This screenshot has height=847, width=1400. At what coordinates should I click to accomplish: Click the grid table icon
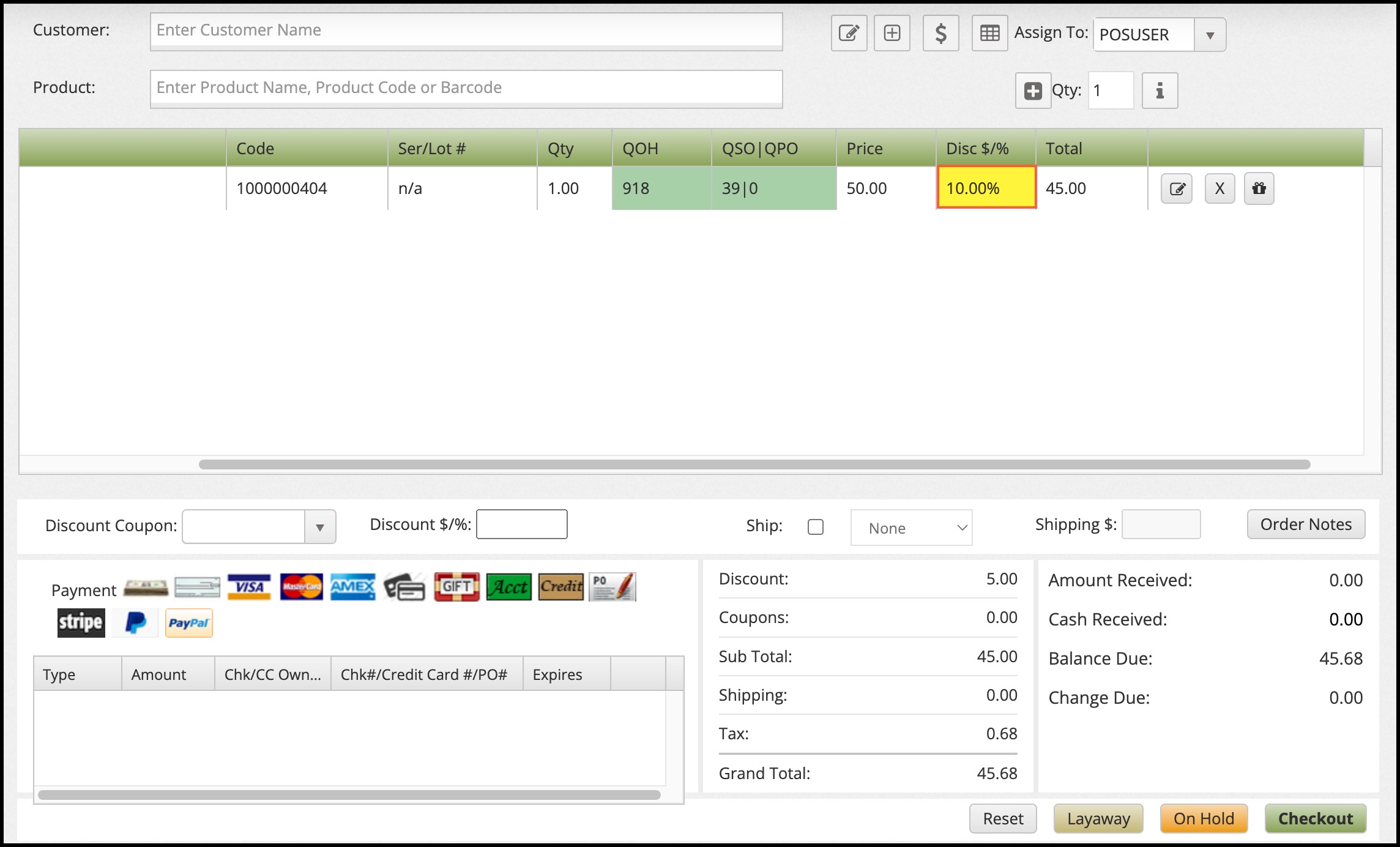pos(989,33)
